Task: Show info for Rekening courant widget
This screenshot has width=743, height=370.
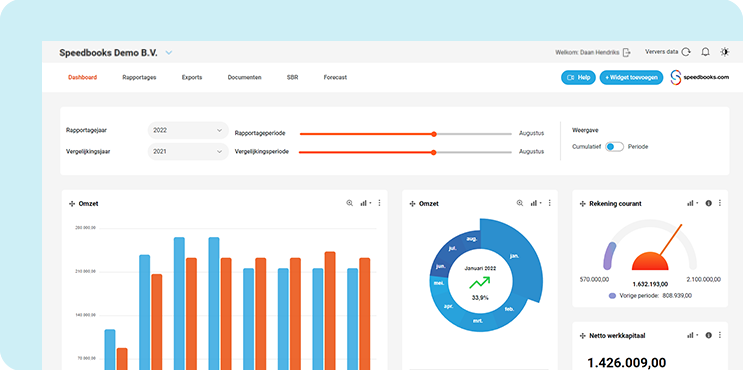Action: coord(708,203)
